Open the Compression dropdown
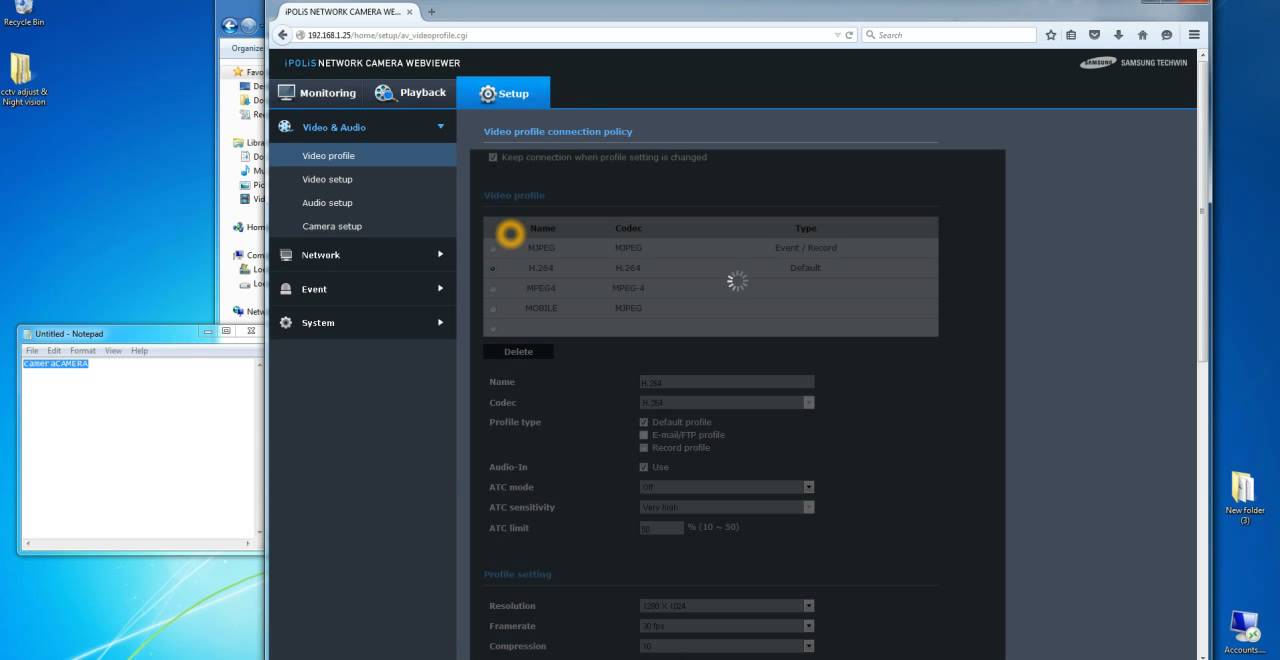1280x660 pixels. (x=727, y=646)
